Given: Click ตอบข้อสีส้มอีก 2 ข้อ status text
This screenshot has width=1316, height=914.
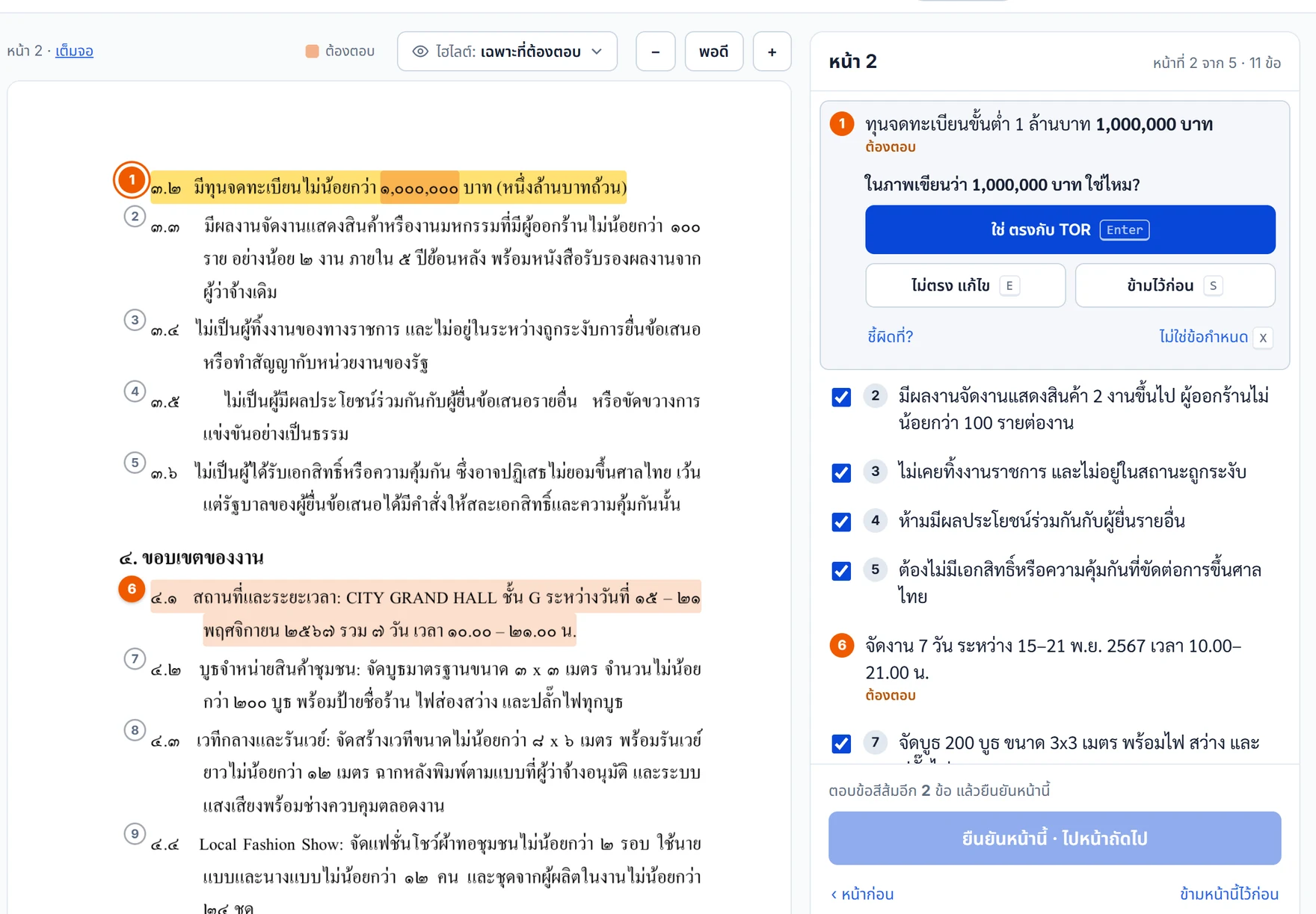Looking at the screenshot, I should (x=939, y=791).
